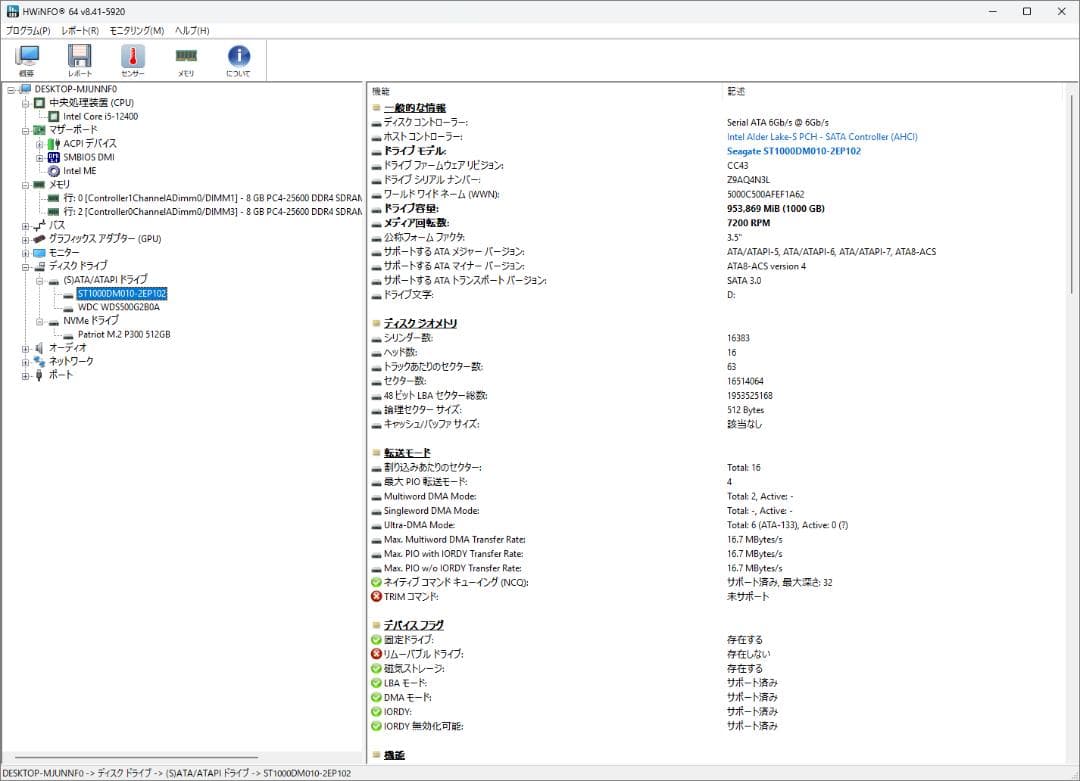Click the Intel Alder Lake-S PCH SATA Controller link
Viewport: 1080px width, 781px height.
point(821,137)
